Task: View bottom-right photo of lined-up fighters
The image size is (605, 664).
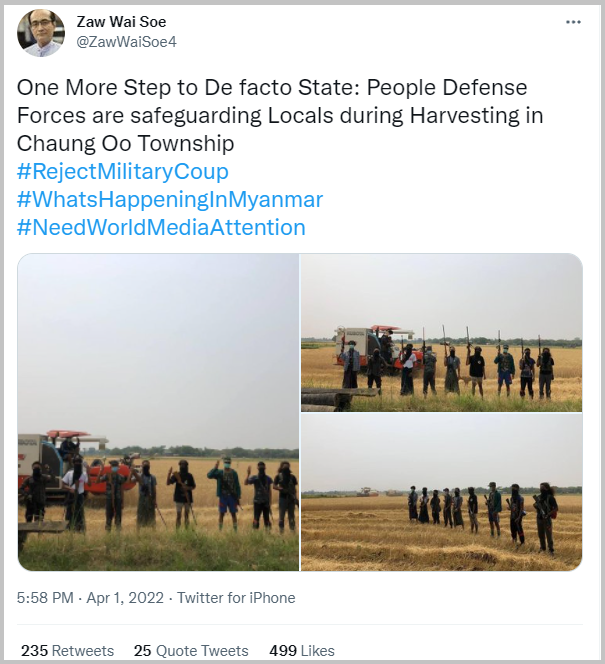Action: tap(442, 492)
